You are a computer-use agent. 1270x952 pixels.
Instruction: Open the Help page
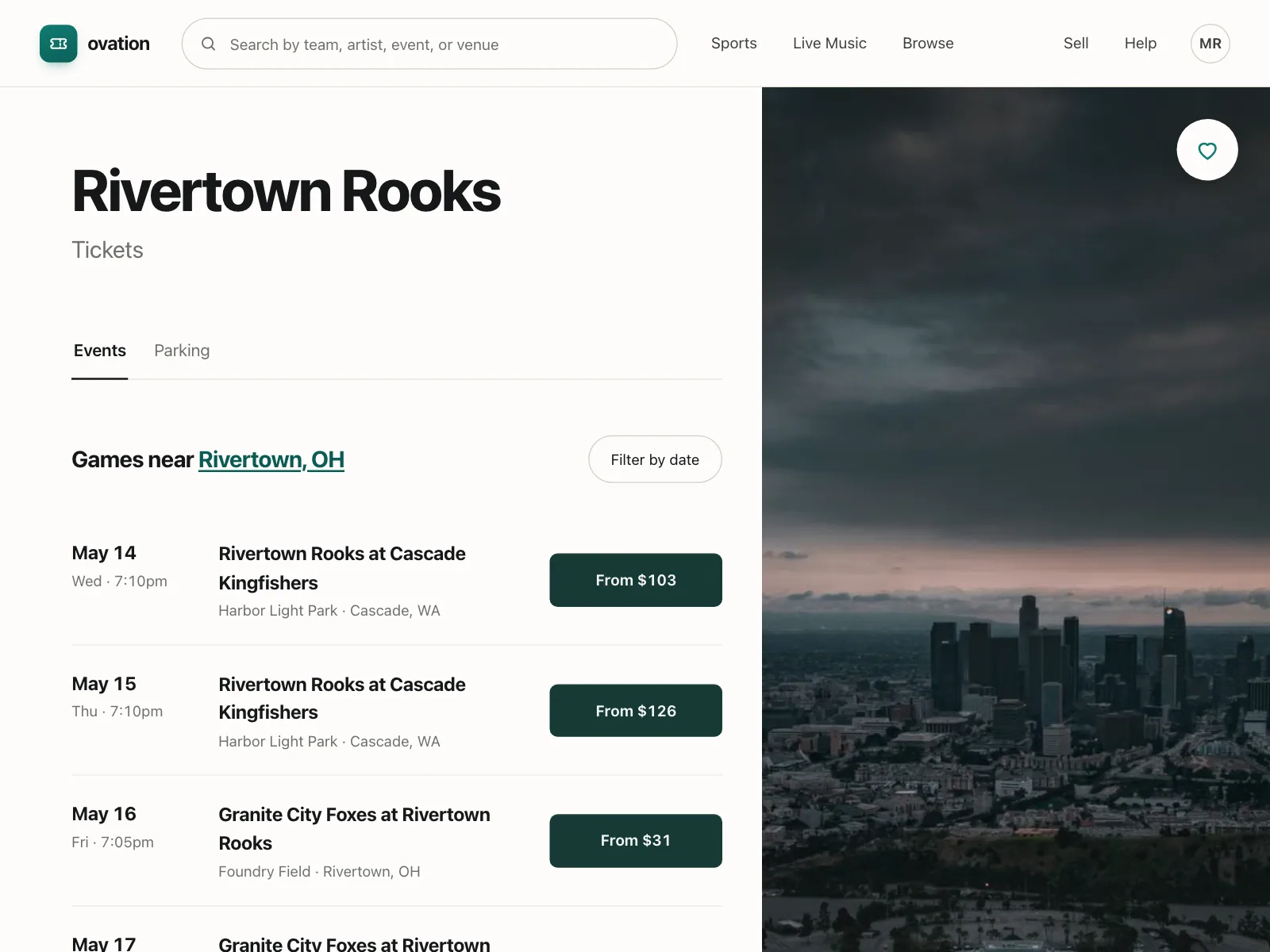click(x=1141, y=44)
